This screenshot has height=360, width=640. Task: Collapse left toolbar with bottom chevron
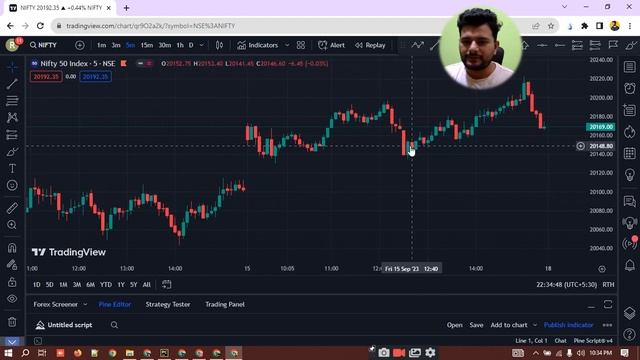point(12,341)
